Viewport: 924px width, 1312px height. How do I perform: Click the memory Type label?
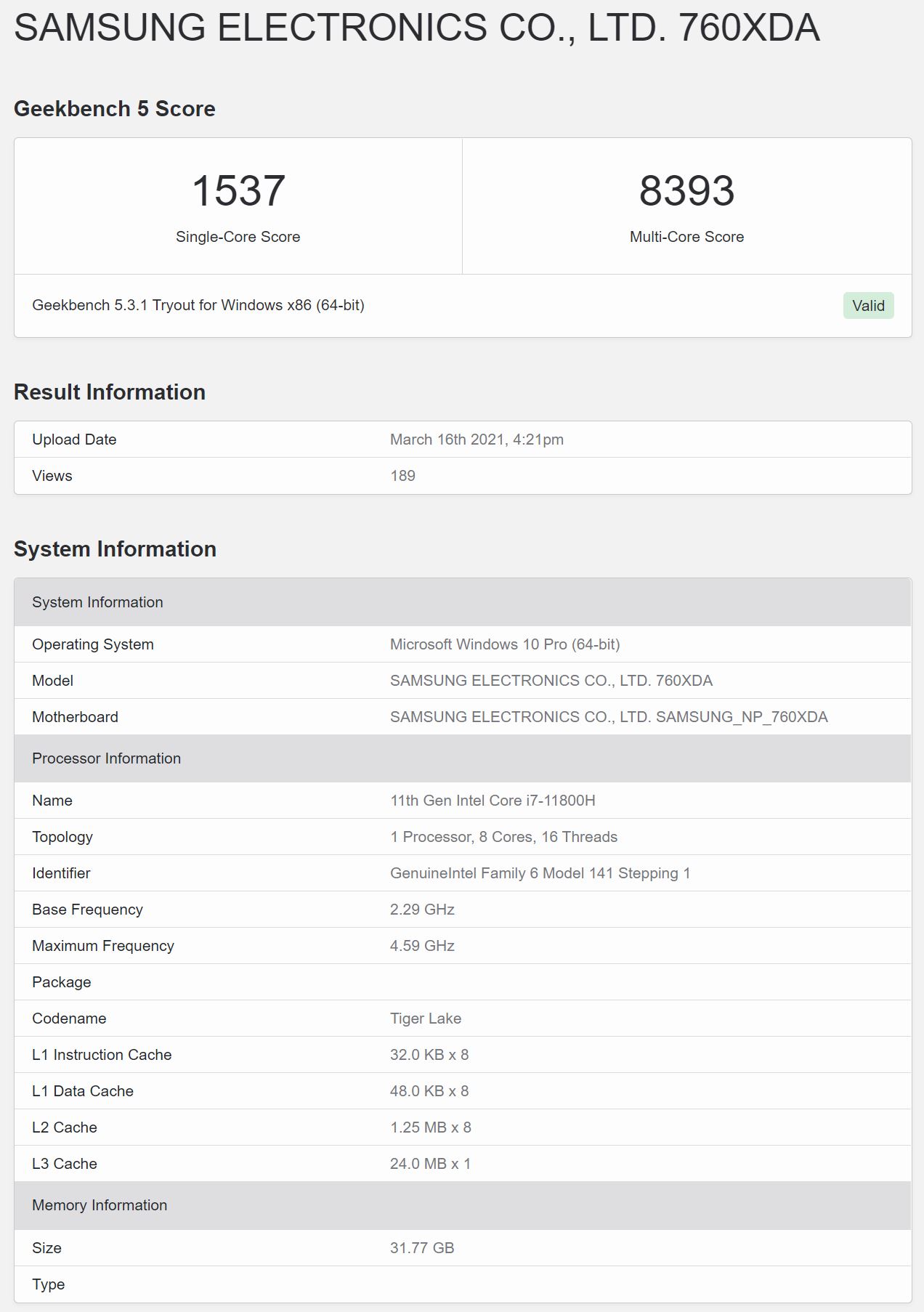[49, 1284]
